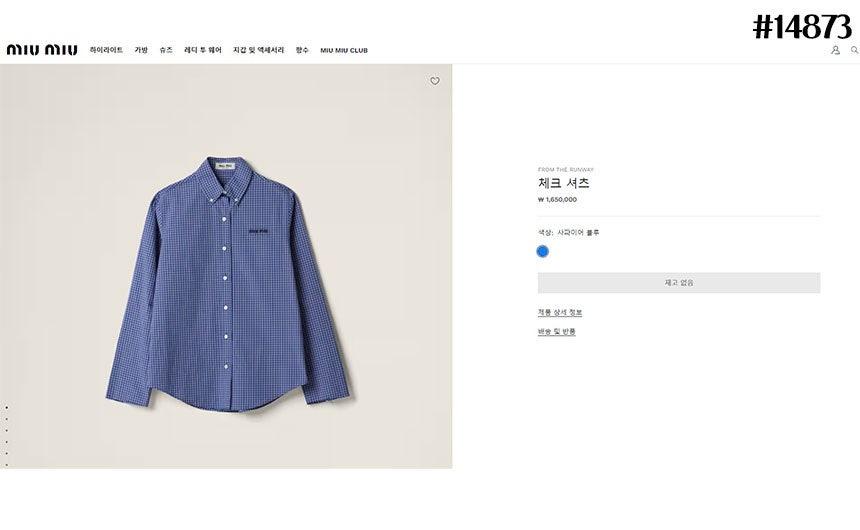This screenshot has width=860, height=530.
Task: Open search with the magnifier icon
Action: 855,50
